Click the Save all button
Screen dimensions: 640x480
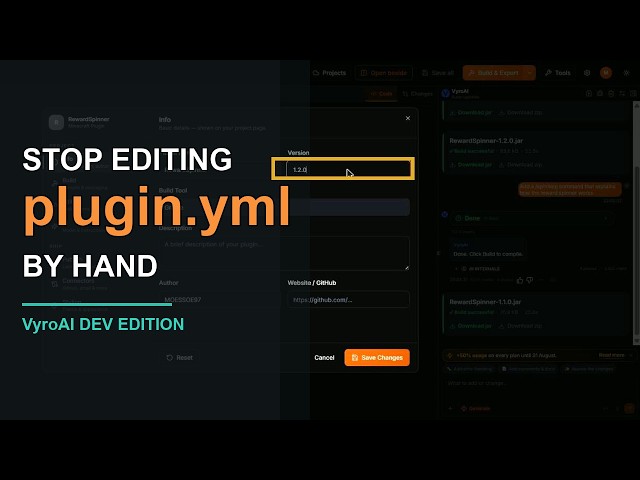[x=438, y=73]
